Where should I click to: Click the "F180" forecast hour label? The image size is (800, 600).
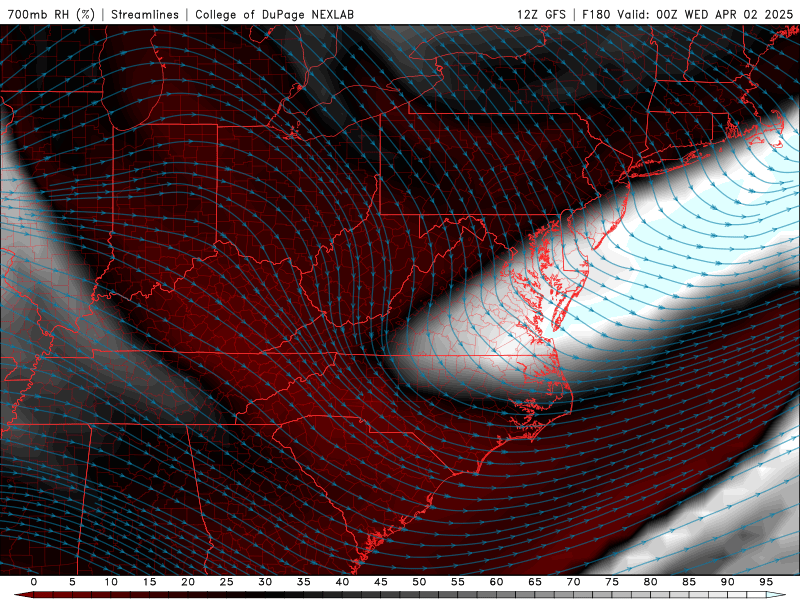pyautogui.click(x=596, y=14)
